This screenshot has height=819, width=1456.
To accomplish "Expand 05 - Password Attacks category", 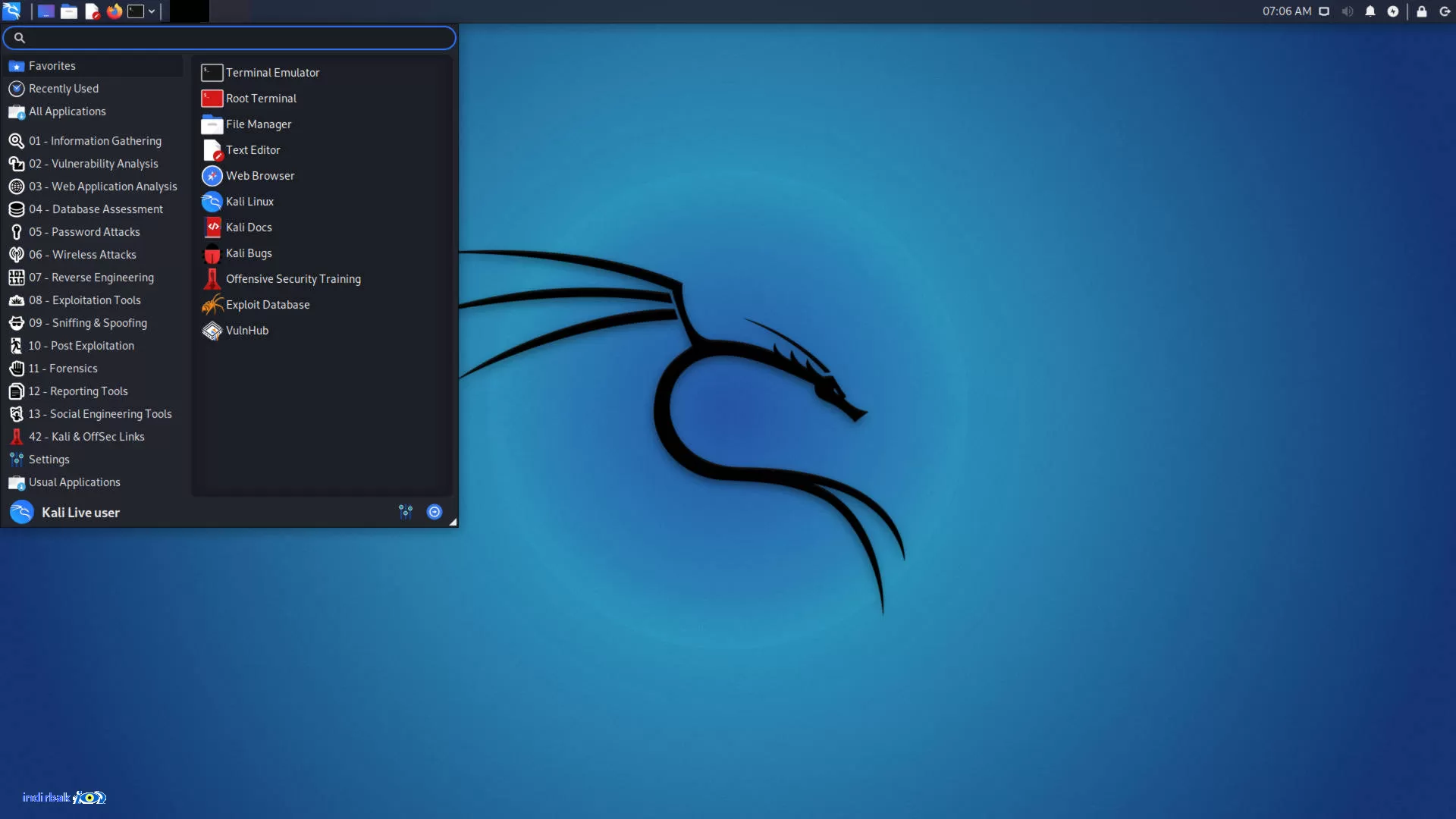I will [84, 231].
